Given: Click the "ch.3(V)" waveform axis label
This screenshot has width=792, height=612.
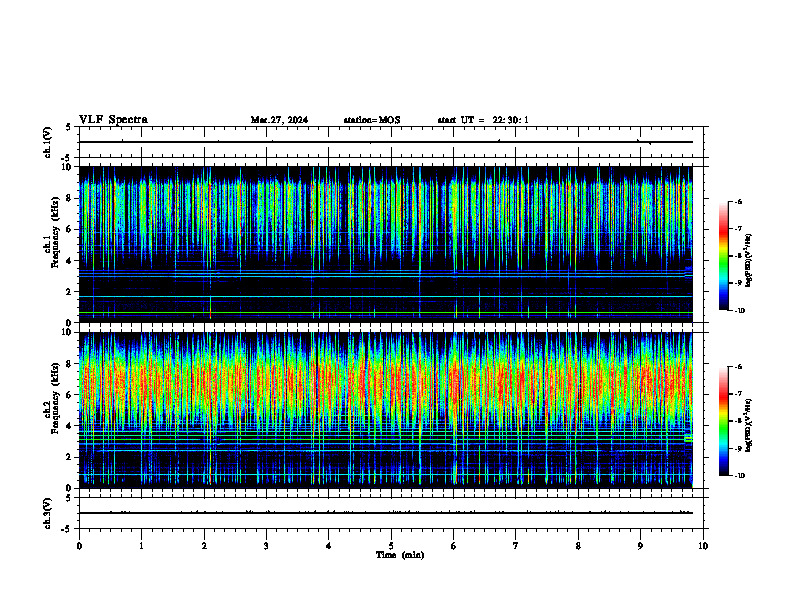Looking at the screenshot, I should [48, 513].
